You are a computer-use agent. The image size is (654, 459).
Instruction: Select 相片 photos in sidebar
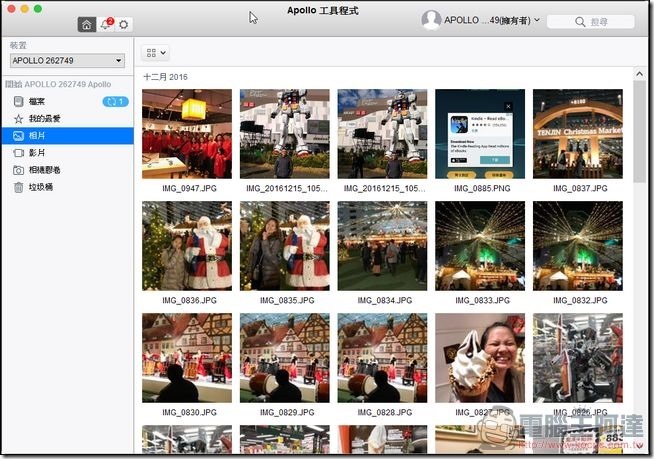(67, 136)
